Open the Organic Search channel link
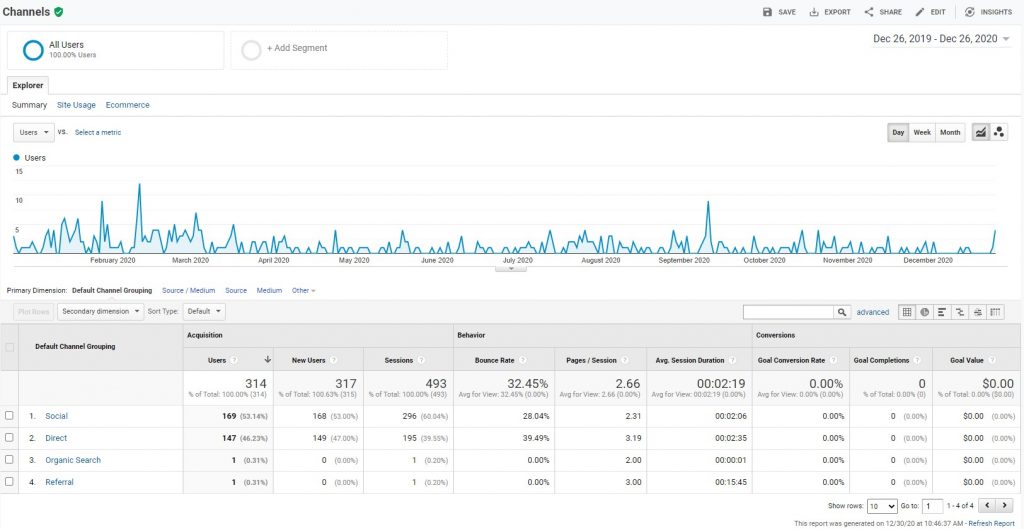This screenshot has height=529, width=1024. pyautogui.click(x=73, y=460)
